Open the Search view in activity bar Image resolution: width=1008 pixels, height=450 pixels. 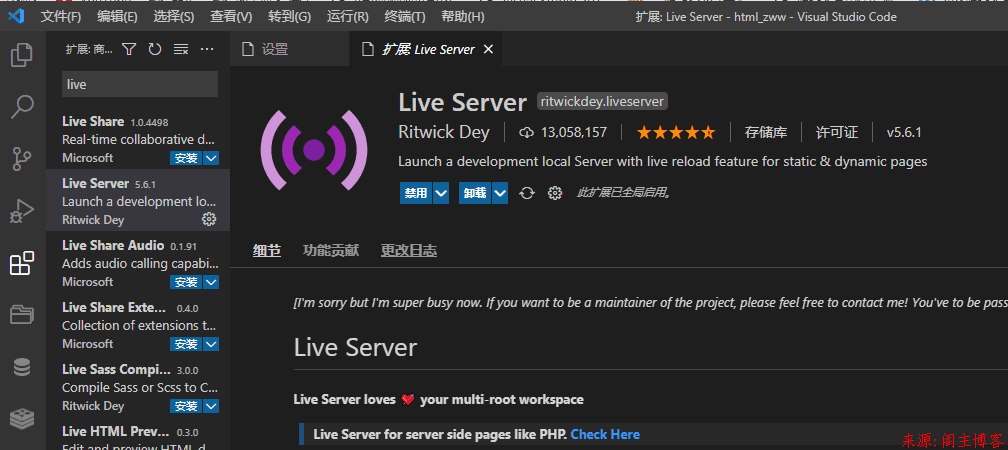[22, 107]
